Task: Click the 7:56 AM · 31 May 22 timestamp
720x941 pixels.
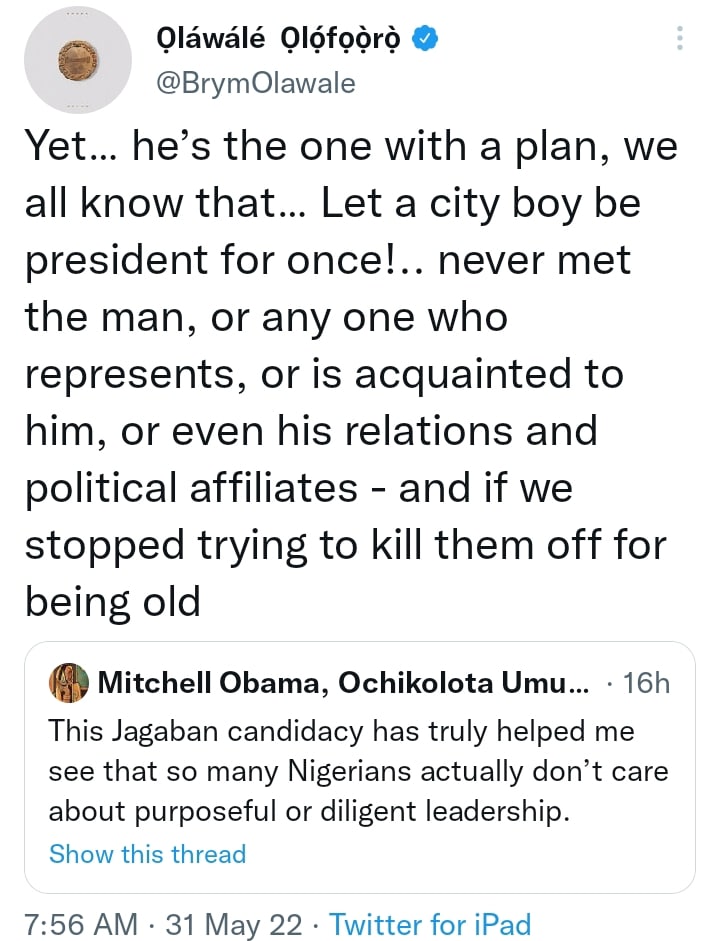Action: pyautogui.click(x=163, y=924)
